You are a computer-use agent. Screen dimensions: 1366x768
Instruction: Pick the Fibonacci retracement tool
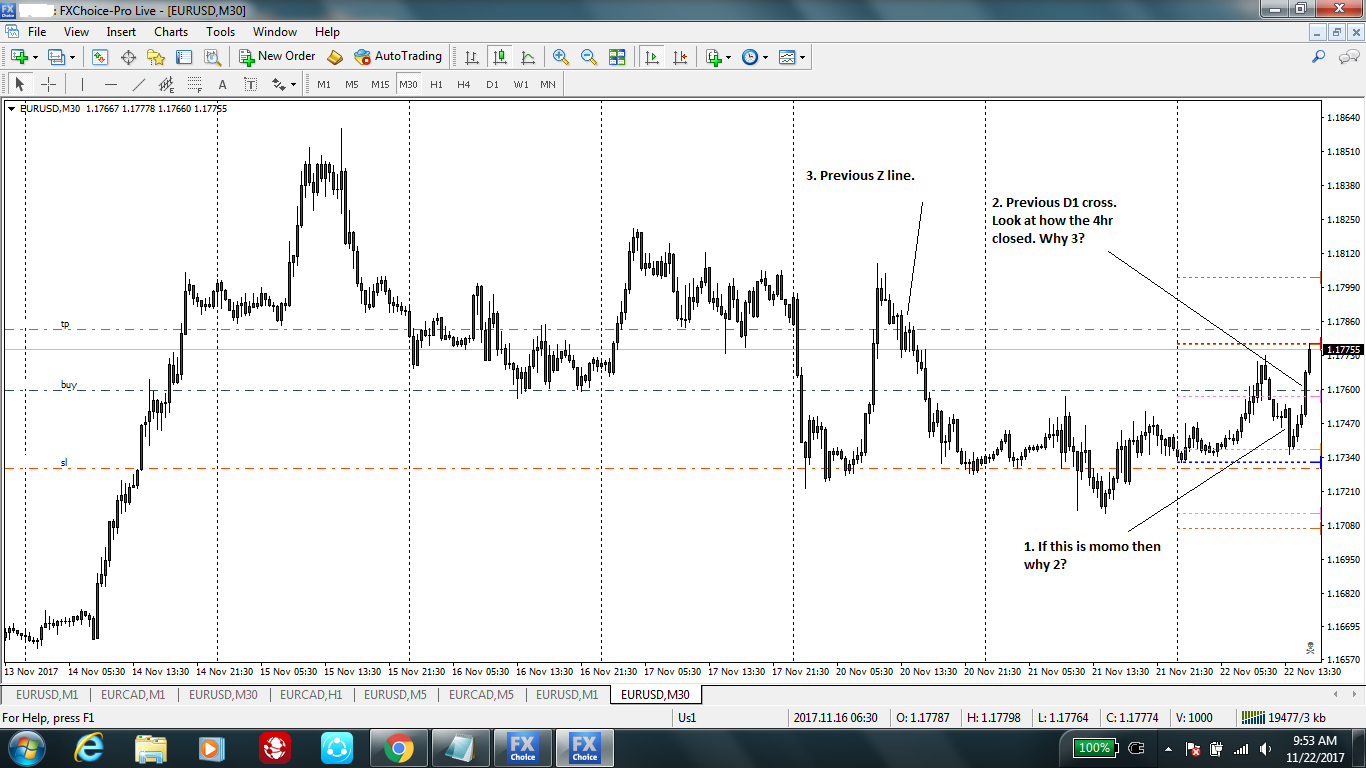194,85
